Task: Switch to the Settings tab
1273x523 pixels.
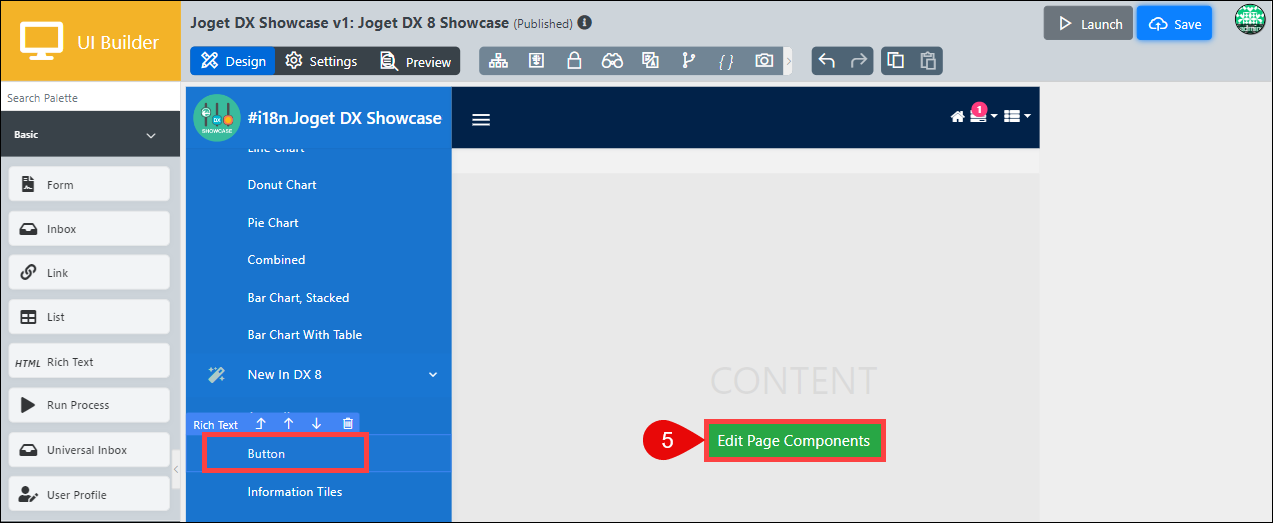Action: [321, 61]
